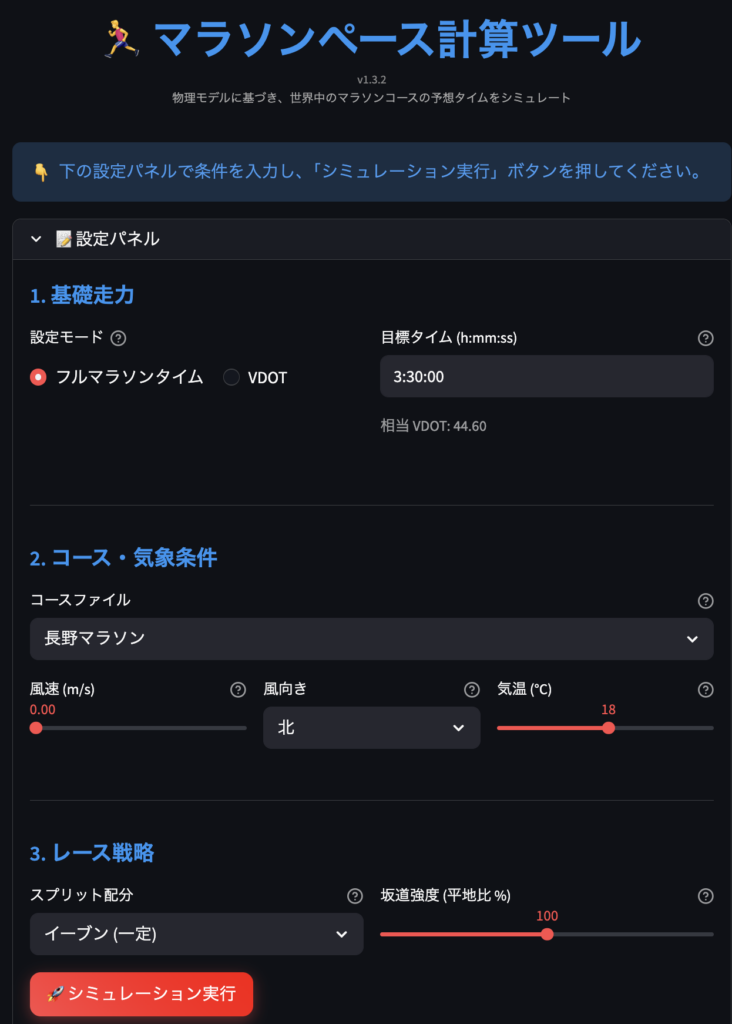Switch base fitness mode to VDOT
This screenshot has height=1024, width=732.
[x=230, y=377]
